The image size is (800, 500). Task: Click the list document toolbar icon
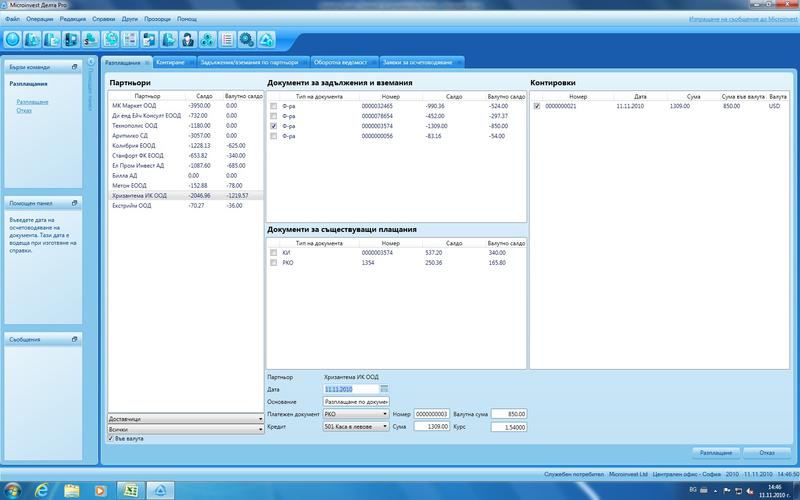[x=227, y=40]
